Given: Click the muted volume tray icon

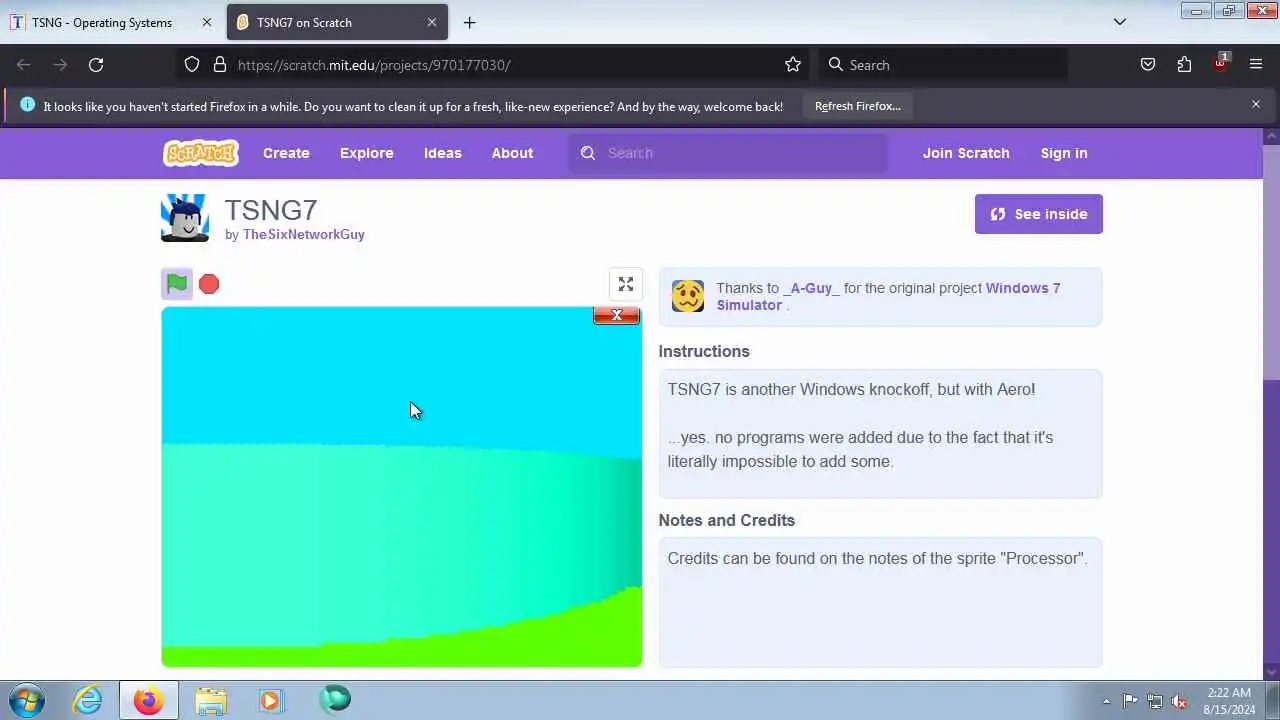Looking at the screenshot, I should coord(1180,701).
